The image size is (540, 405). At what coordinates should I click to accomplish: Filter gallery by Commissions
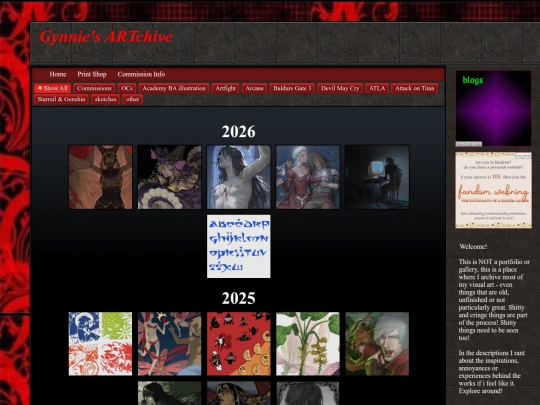click(x=94, y=88)
